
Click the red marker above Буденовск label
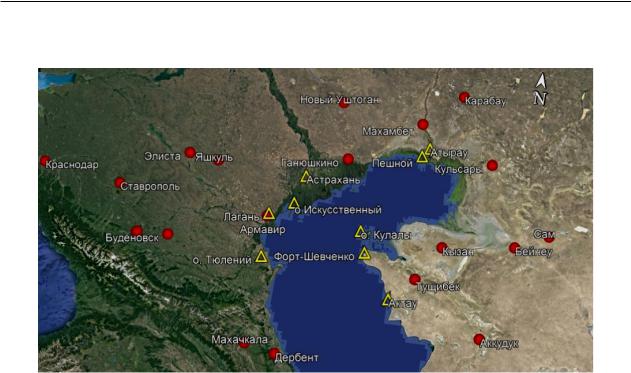(137, 231)
